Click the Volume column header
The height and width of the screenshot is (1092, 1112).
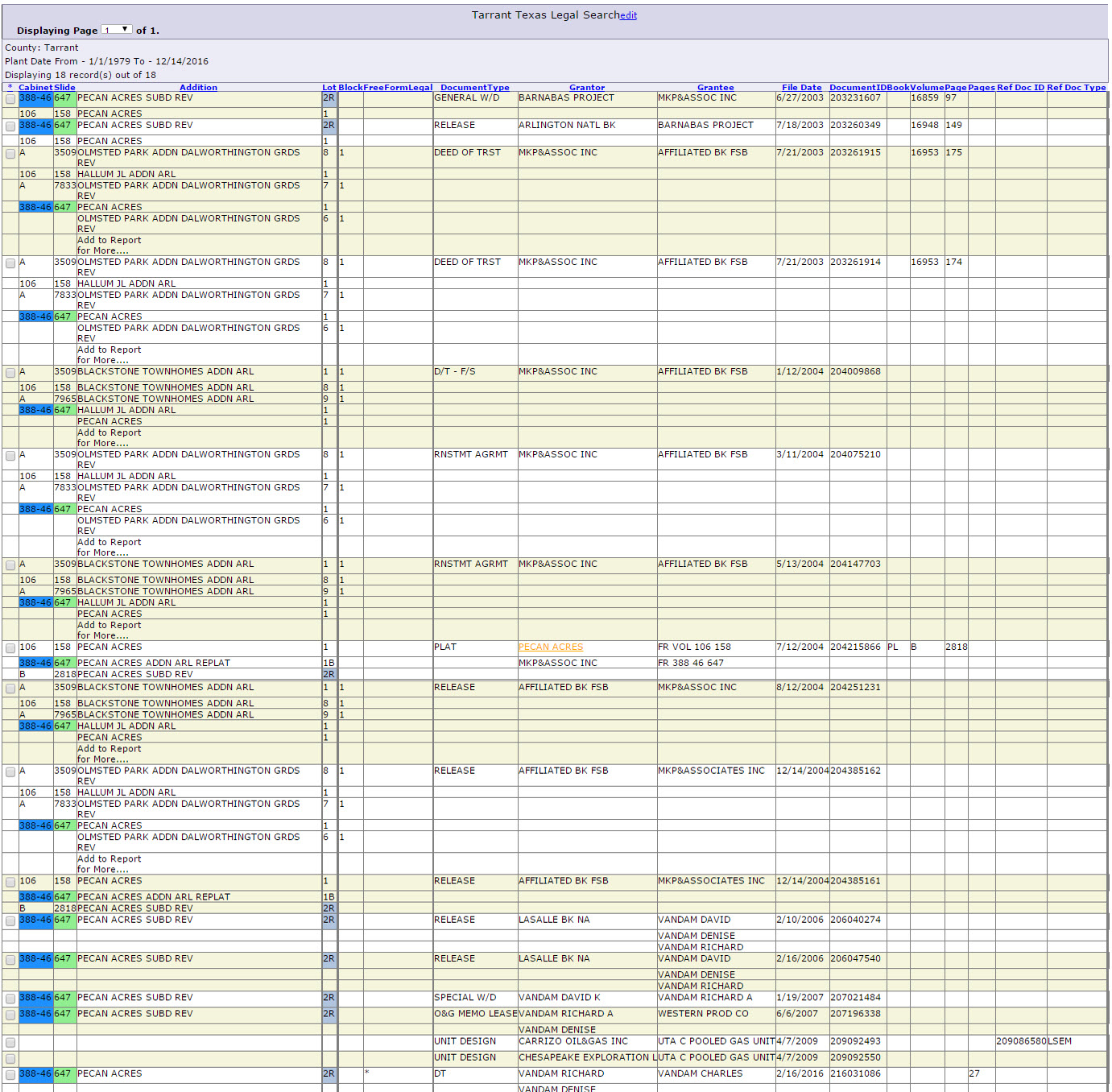click(x=927, y=88)
